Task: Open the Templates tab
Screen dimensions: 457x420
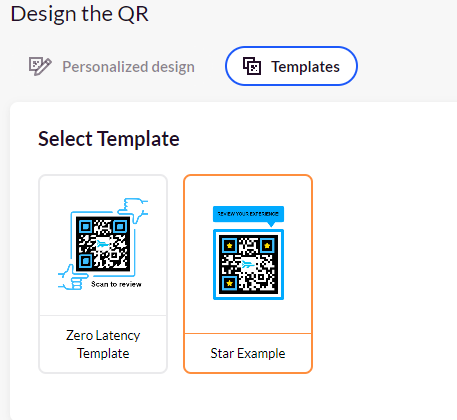Action: click(291, 66)
